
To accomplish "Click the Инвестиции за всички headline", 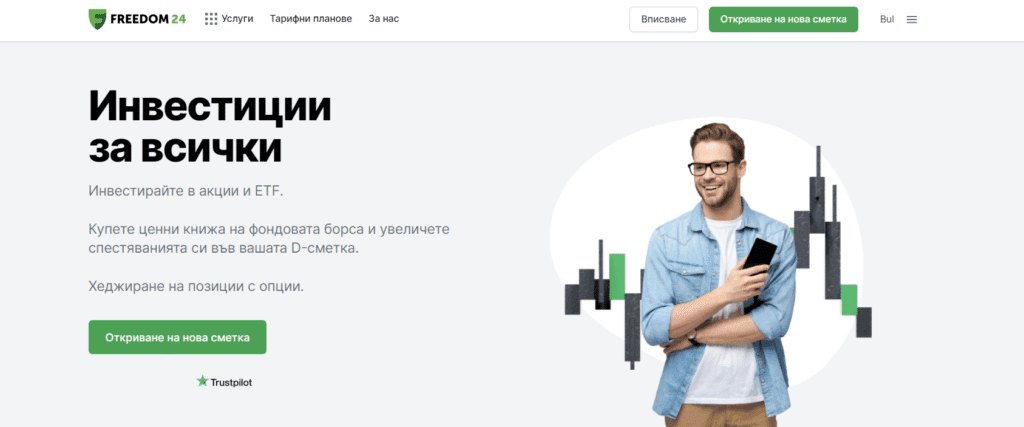I will click(210, 128).
